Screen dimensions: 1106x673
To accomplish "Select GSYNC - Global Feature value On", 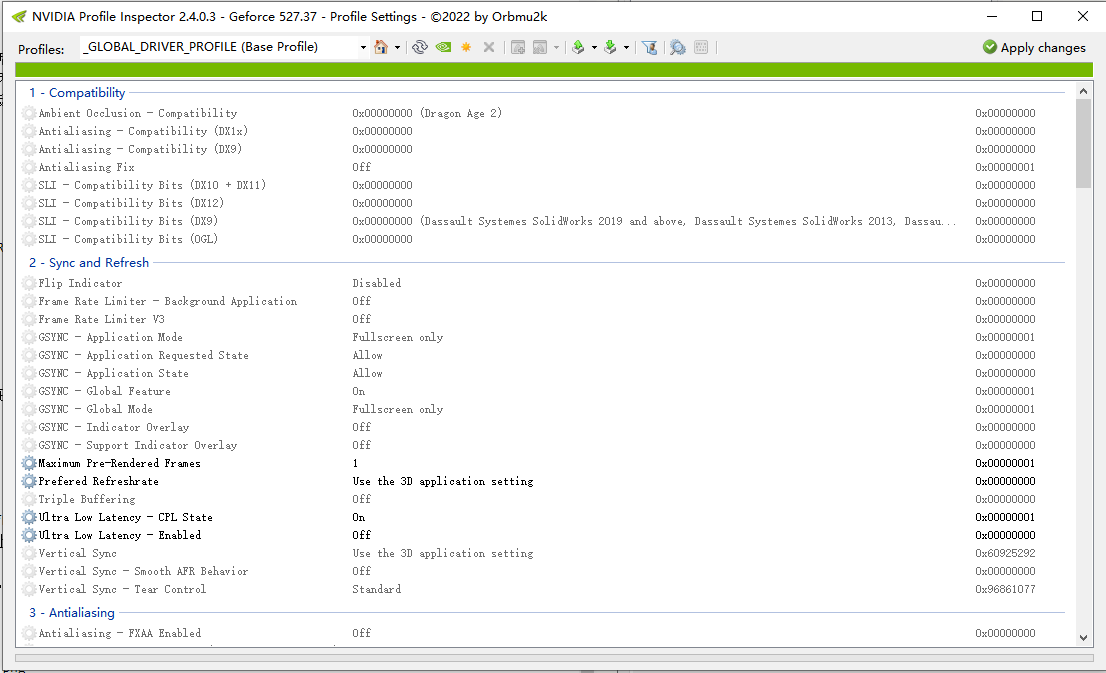I will pos(358,391).
